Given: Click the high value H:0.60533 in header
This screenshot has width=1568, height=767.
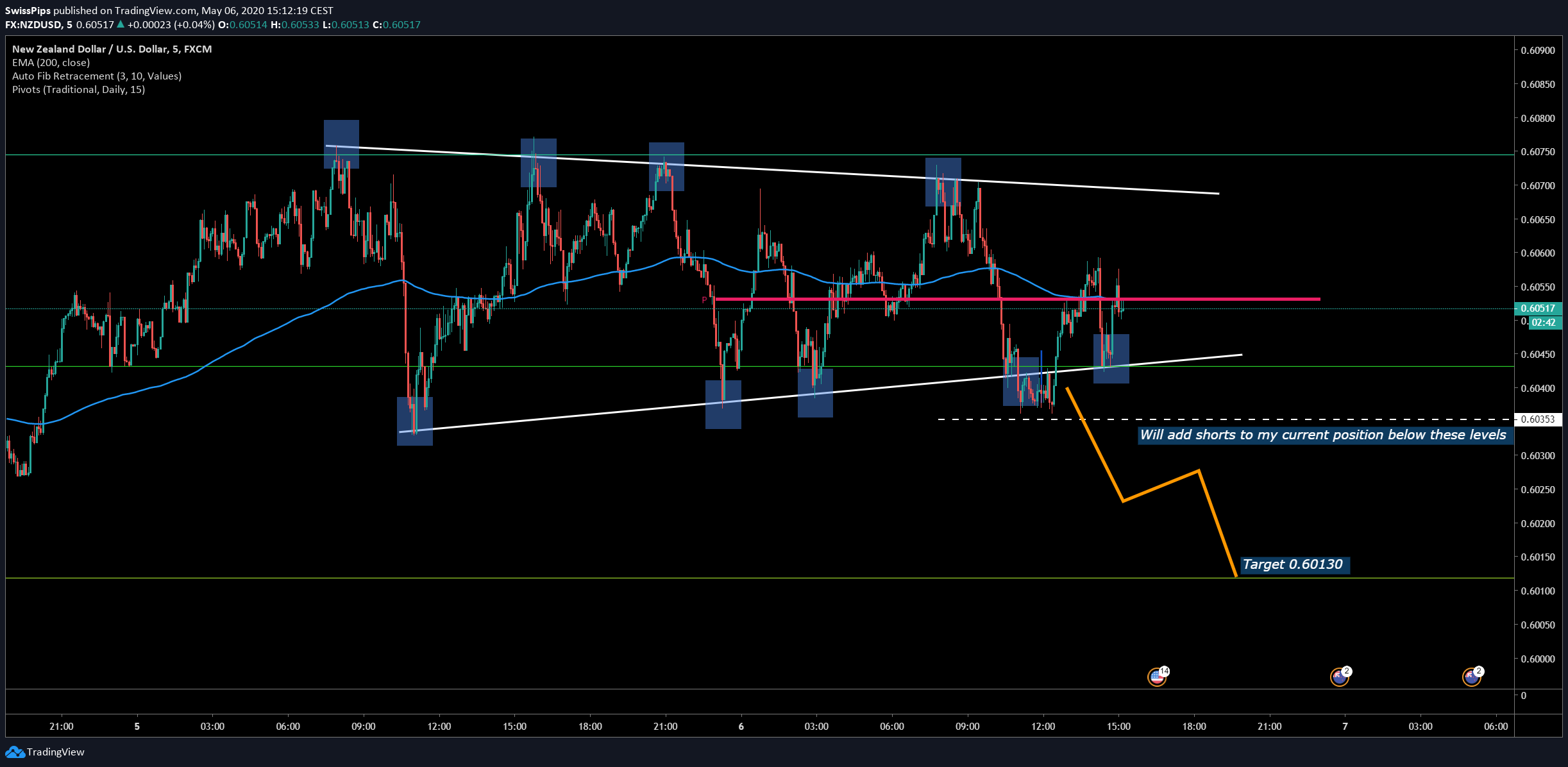Looking at the screenshot, I should click(294, 25).
